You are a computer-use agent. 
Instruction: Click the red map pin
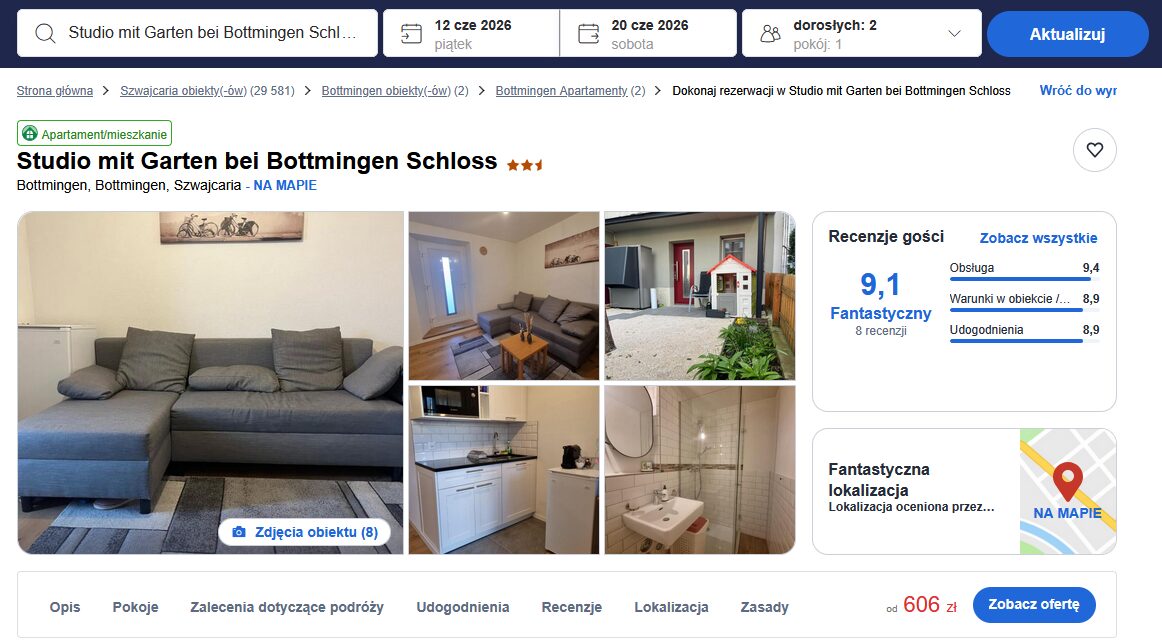[1067, 481]
